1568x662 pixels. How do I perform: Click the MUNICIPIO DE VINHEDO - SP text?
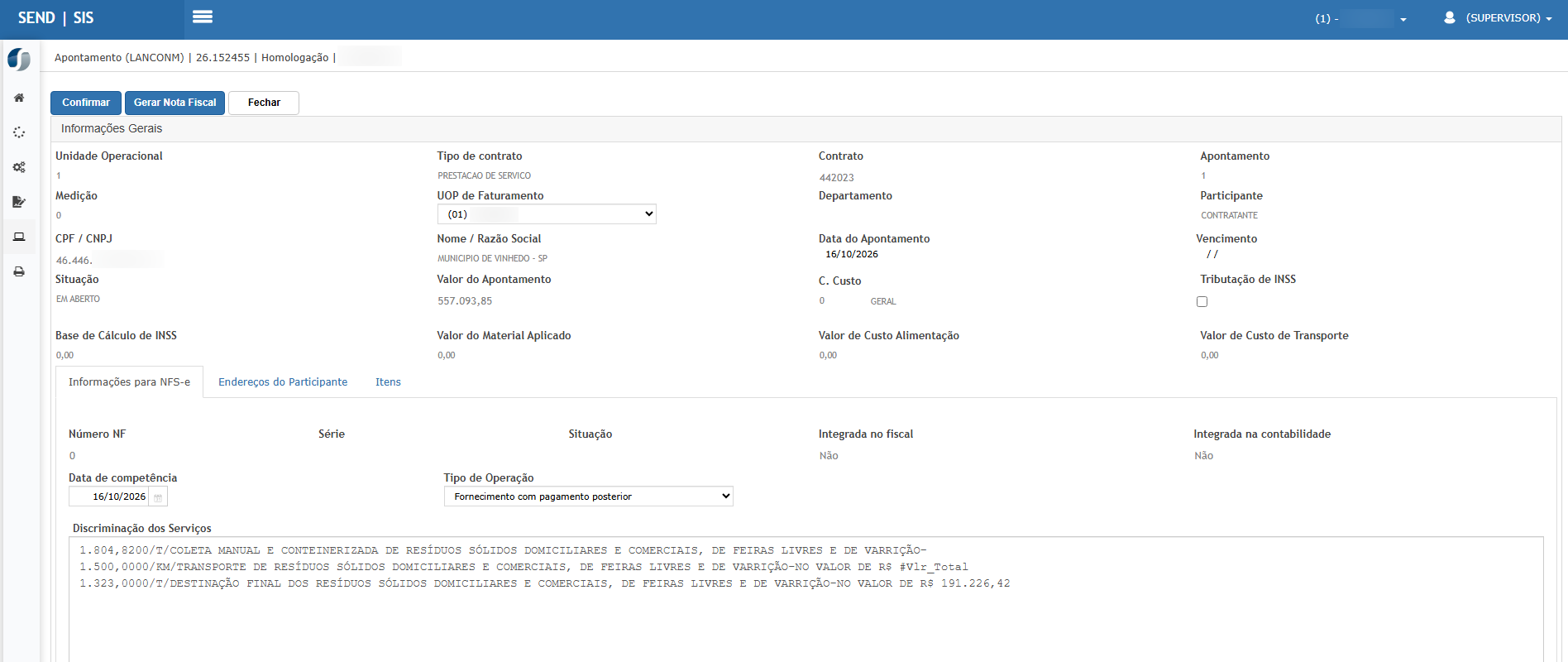[x=492, y=258]
